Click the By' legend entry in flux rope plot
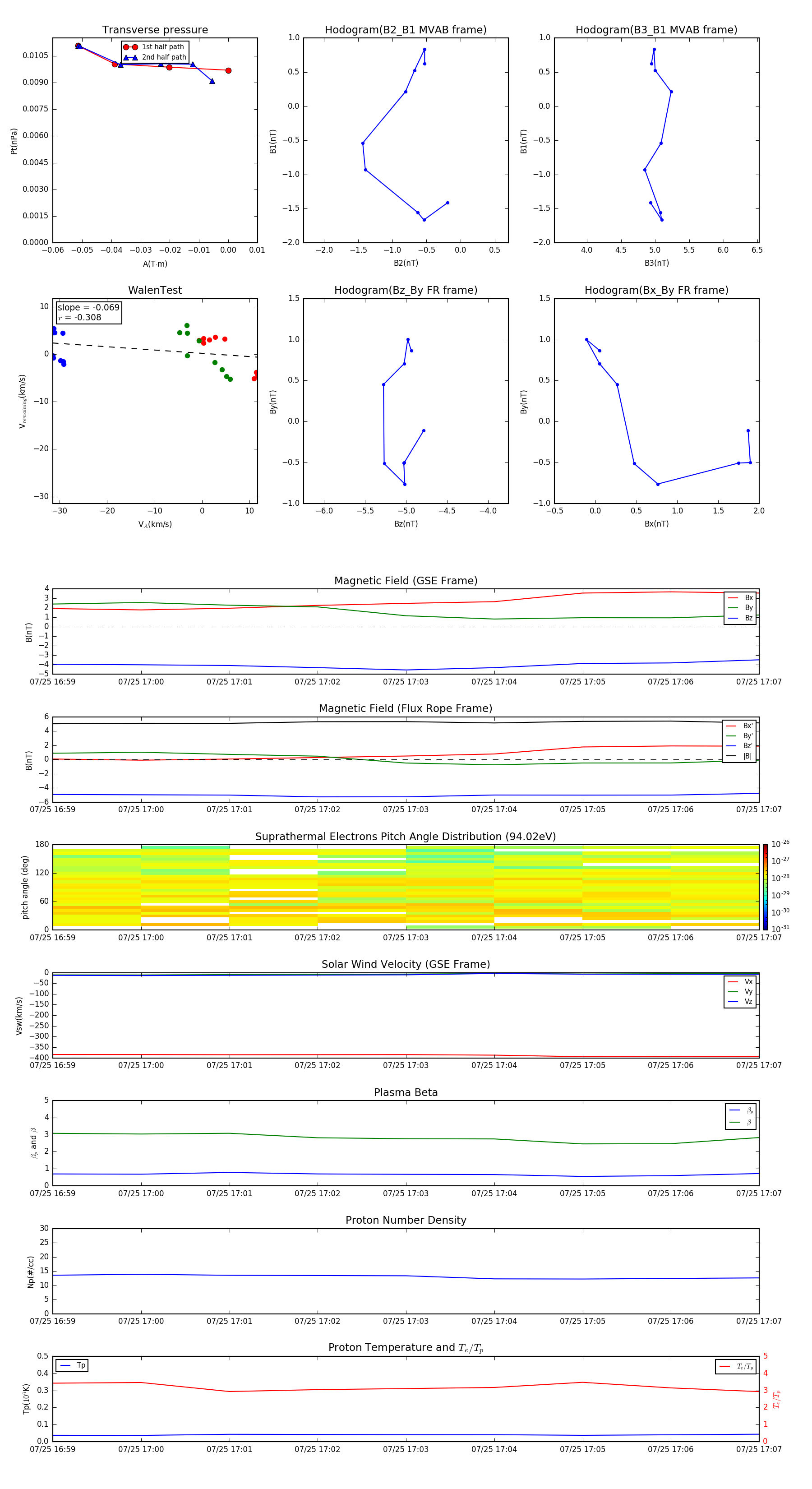 (x=739, y=736)
